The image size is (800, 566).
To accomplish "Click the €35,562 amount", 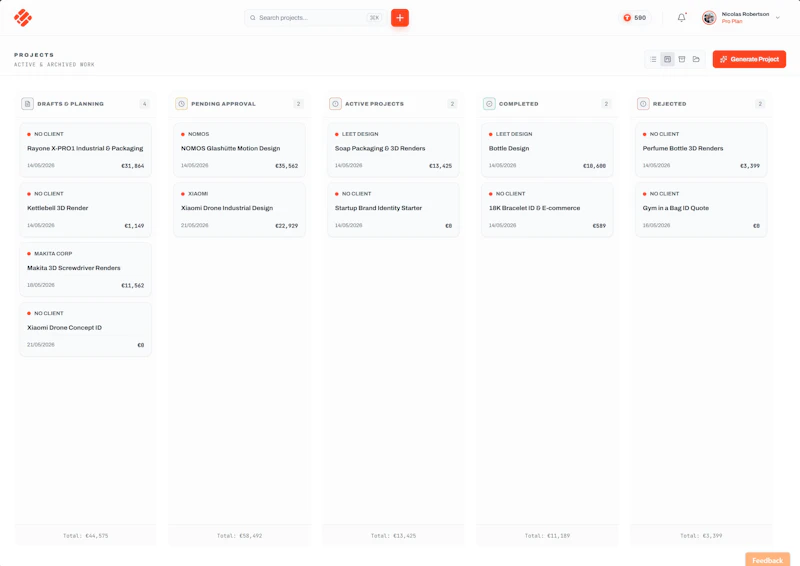I will coord(287,166).
